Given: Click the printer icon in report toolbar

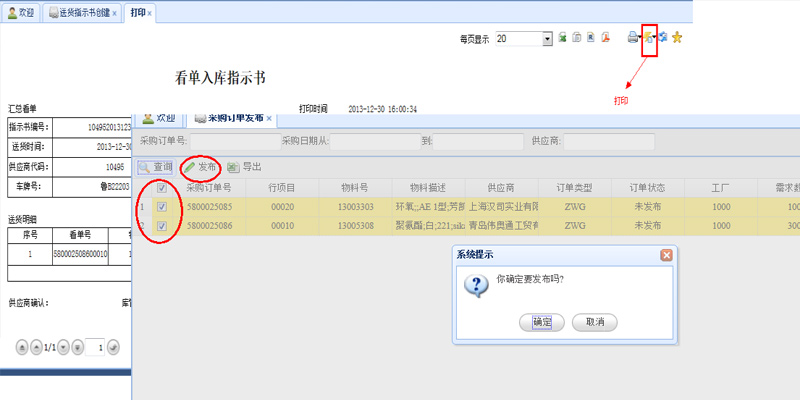Looking at the screenshot, I should (x=633, y=38).
